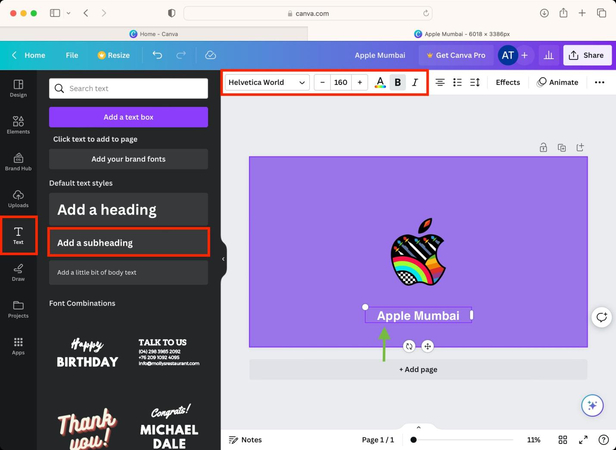Open Safari sidebar dropdown chevron
Viewport: 616px width, 450px height.
pos(68,13)
